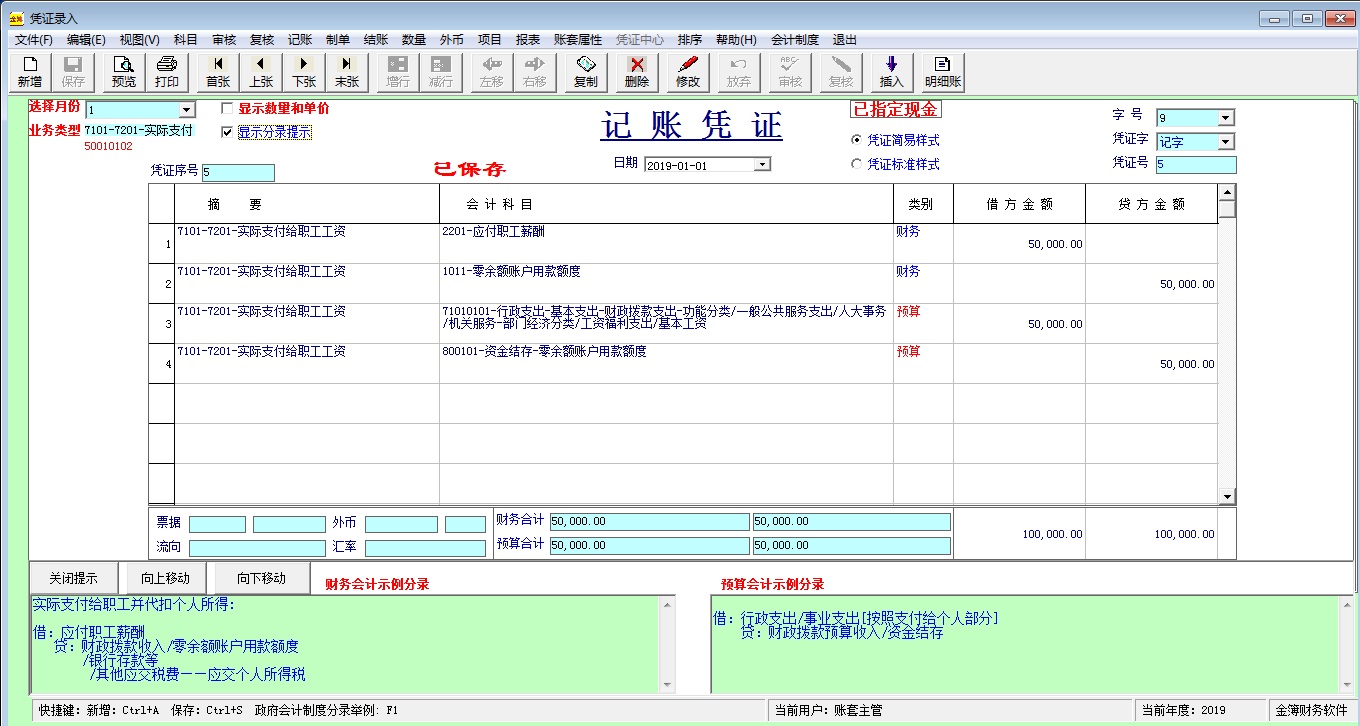Open 明细账 detail ledger icon
Image resolution: width=1360 pixels, height=726 pixels.
[x=942, y=72]
